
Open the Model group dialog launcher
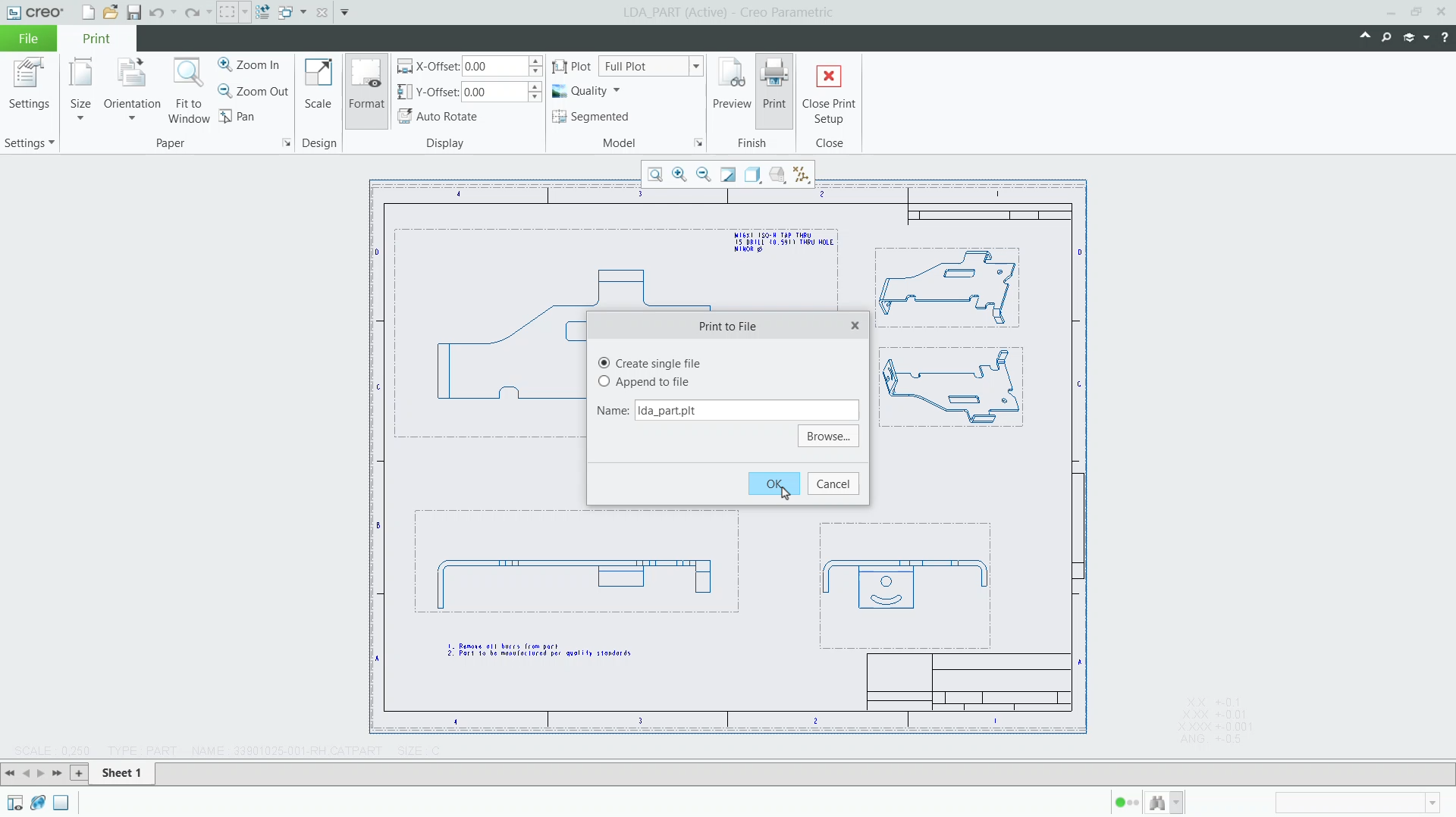pyautogui.click(x=698, y=142)
